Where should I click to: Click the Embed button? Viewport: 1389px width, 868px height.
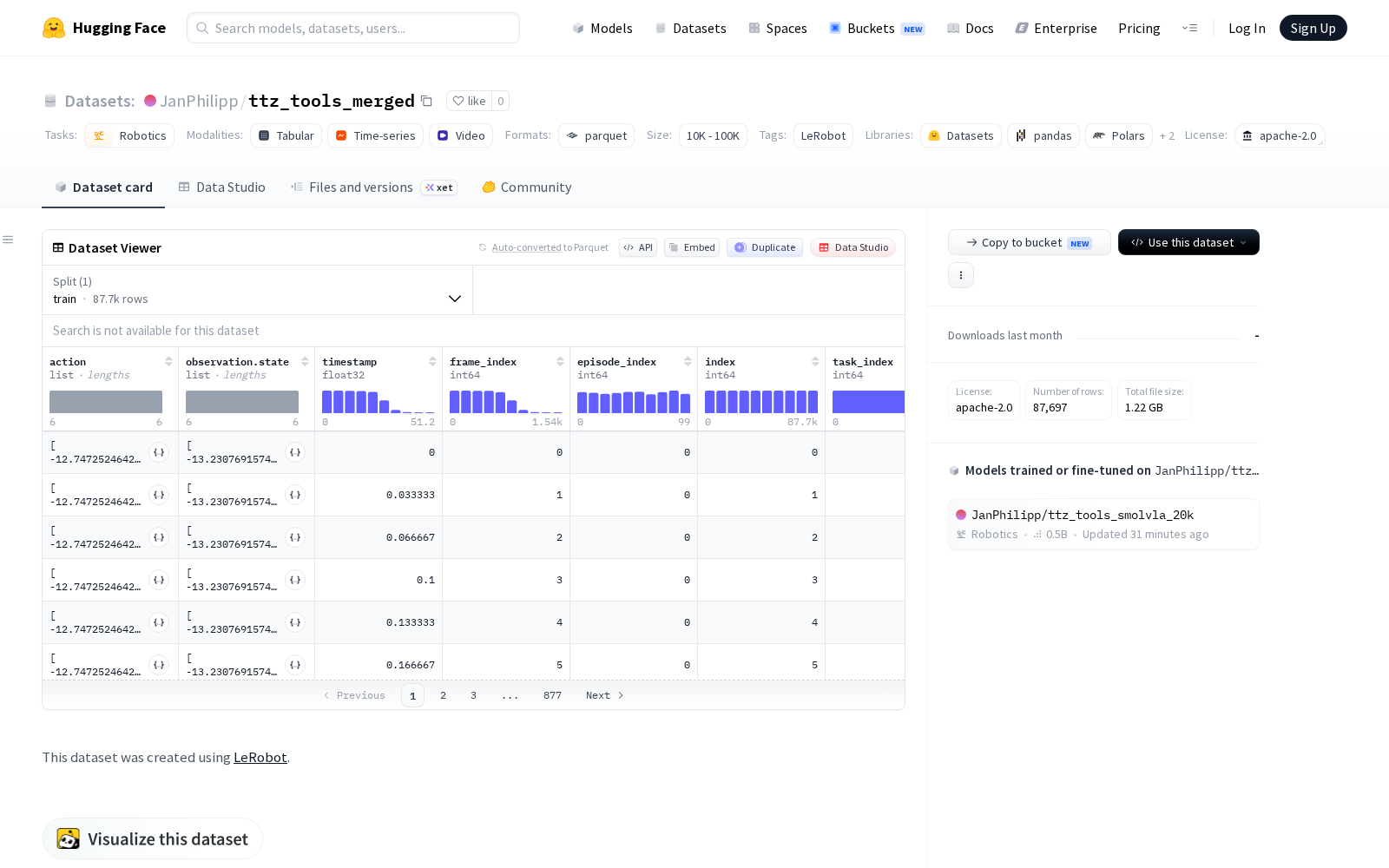pos(692,247)
